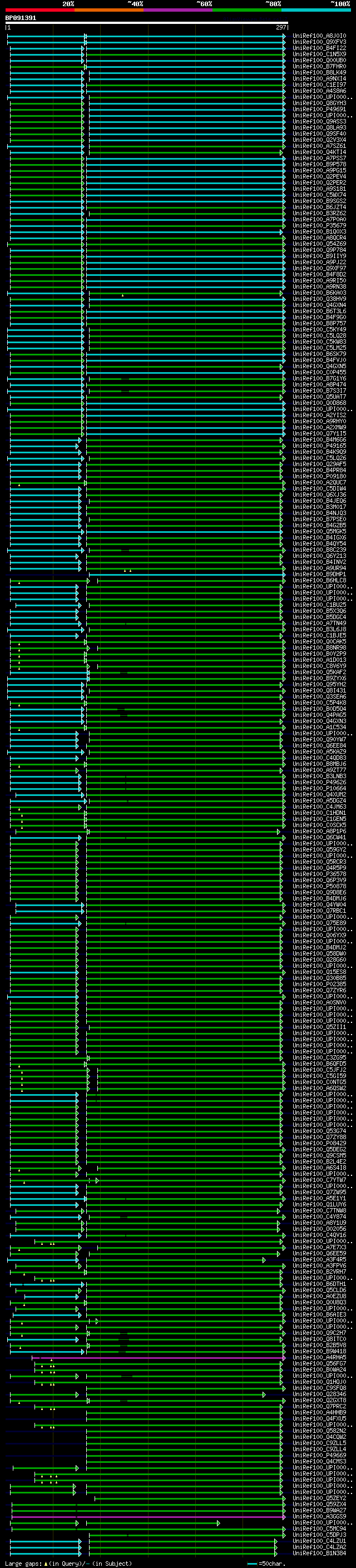This screenshot has height=1568, width=356.
Task: Open hit UniRef100_A8J0I0
Action: click(319, 36)
